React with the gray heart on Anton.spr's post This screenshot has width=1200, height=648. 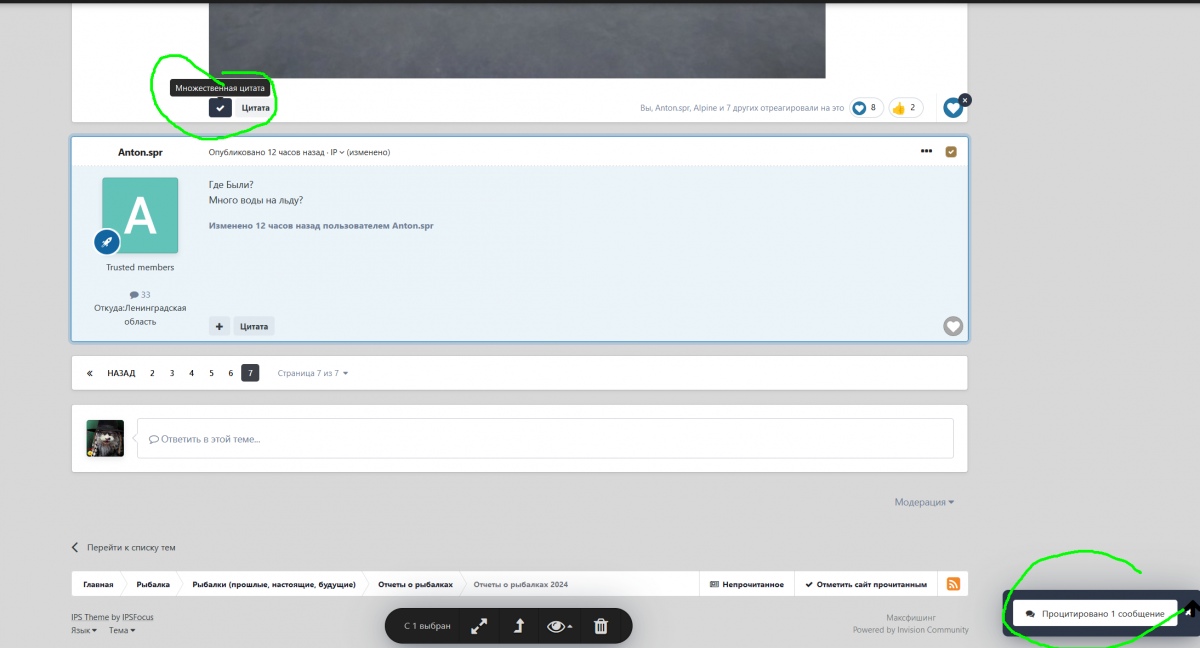(953, 326)
